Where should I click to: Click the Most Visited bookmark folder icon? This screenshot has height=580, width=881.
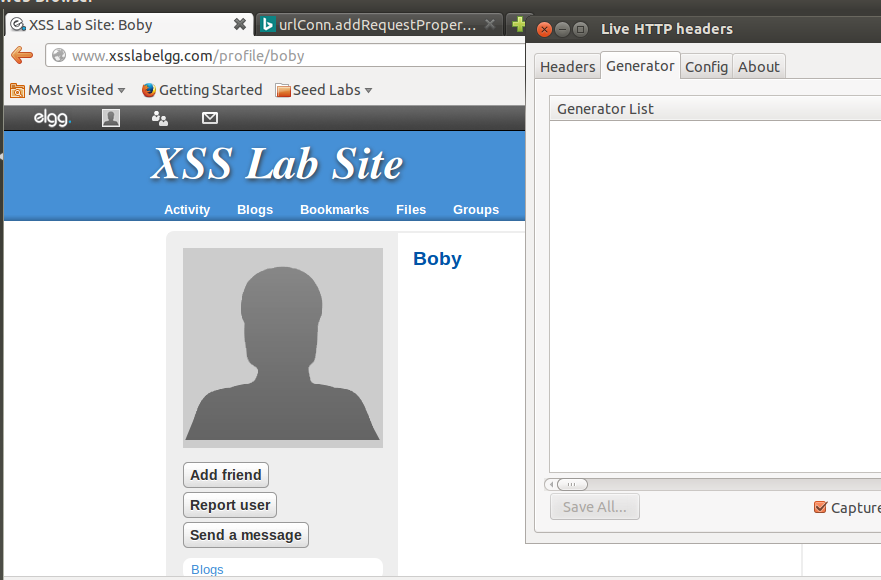tap(17, 90)
